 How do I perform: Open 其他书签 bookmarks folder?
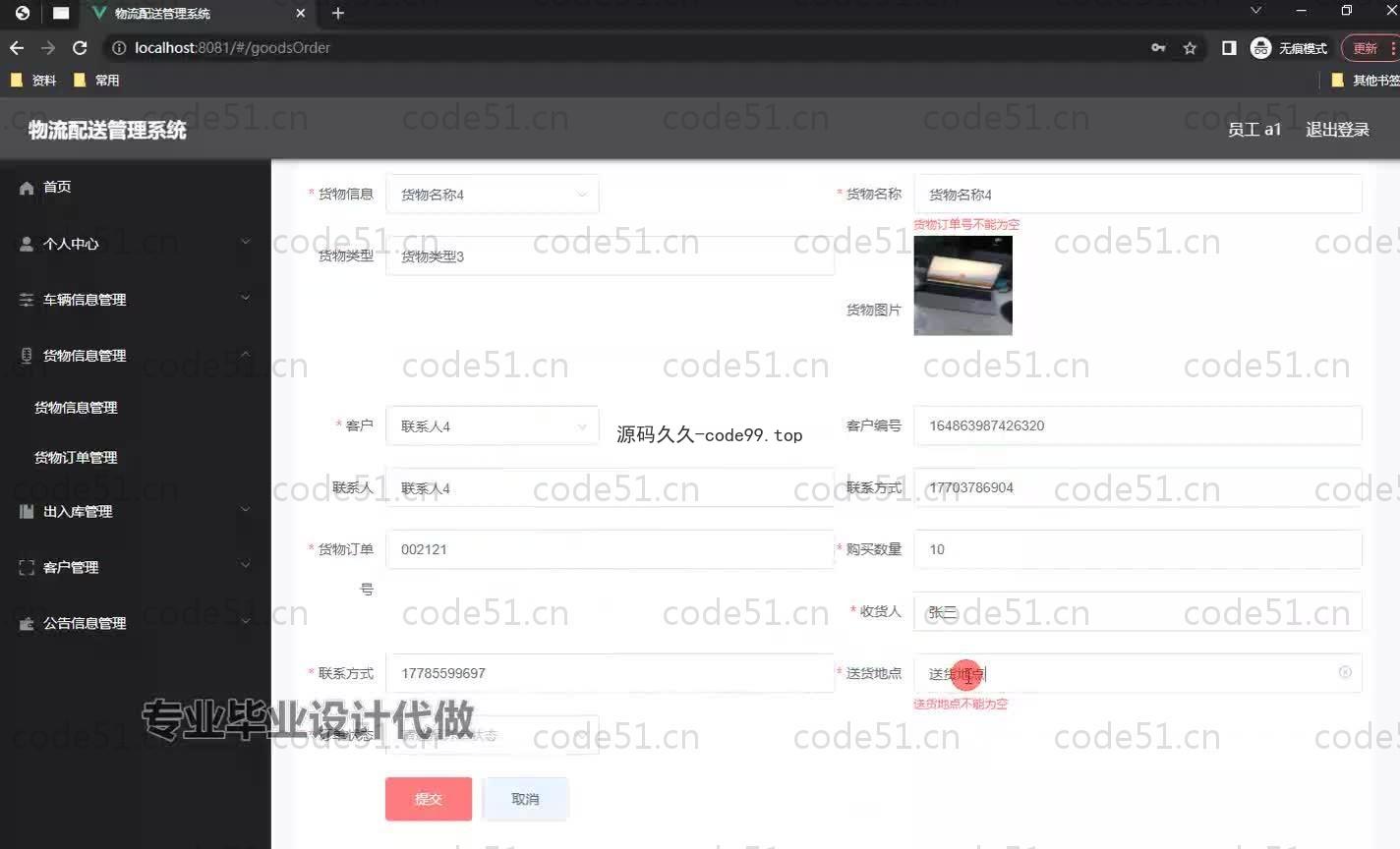coord(1366,81)
